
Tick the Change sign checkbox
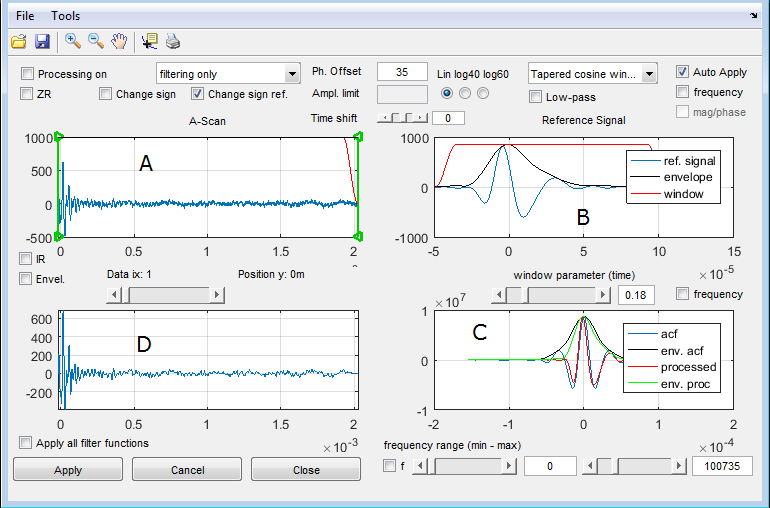pos(105,93)
